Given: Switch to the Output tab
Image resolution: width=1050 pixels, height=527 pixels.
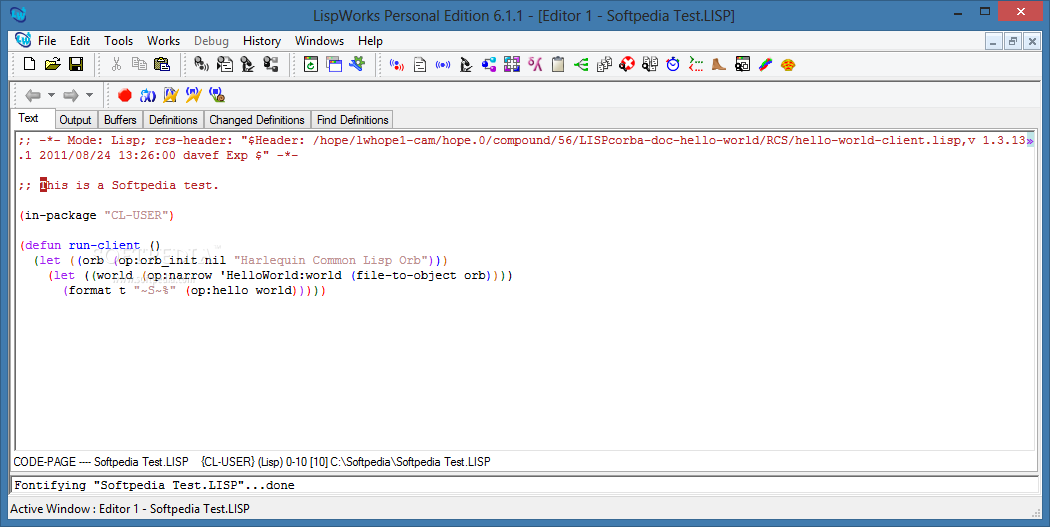Looking at the screenshot, I should coord(75,120).
